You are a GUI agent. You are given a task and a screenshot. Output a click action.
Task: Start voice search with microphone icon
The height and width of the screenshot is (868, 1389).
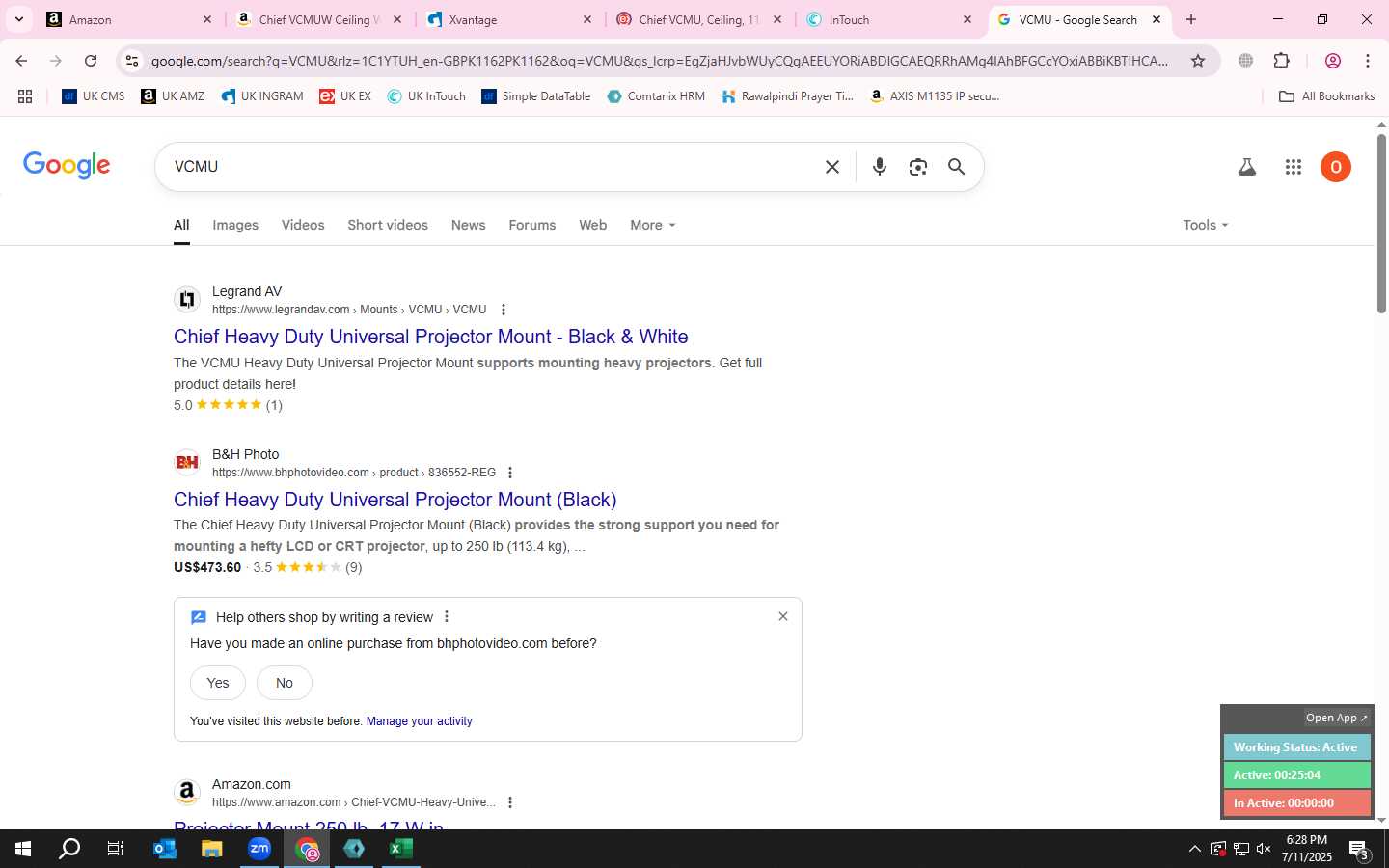pos(880,167)
